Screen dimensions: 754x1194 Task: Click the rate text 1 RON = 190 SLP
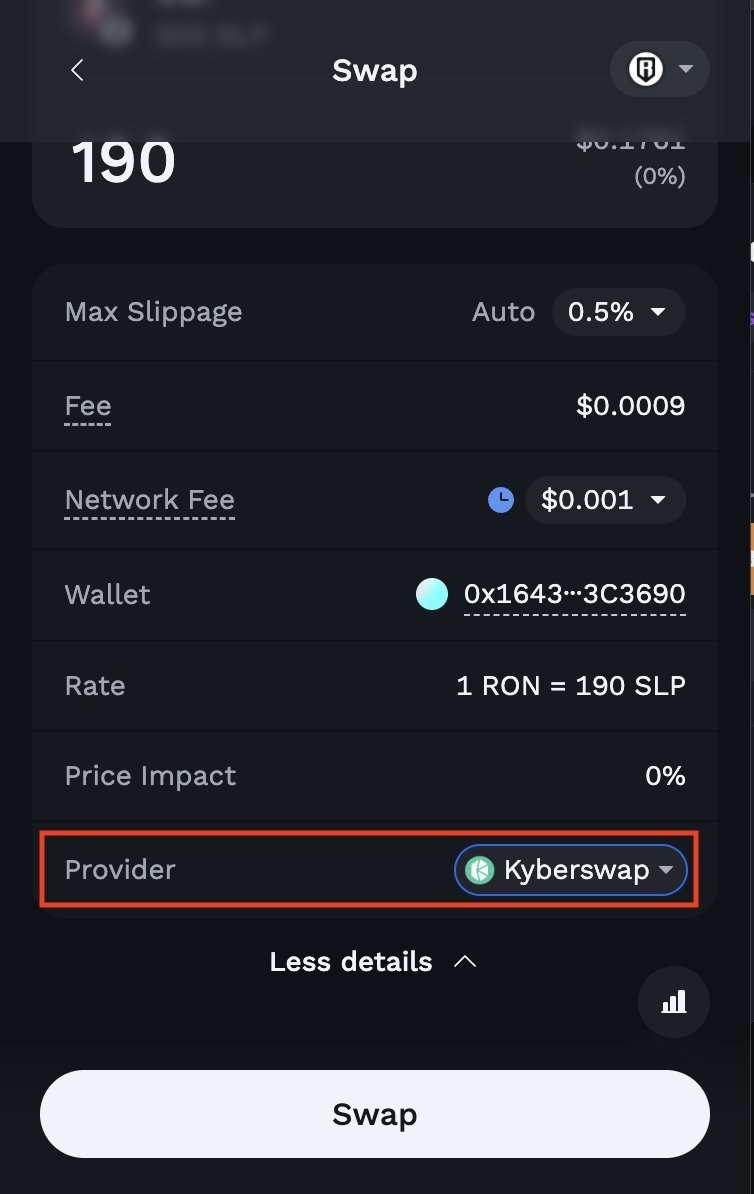pyautogui.click(x=571, y=686)
